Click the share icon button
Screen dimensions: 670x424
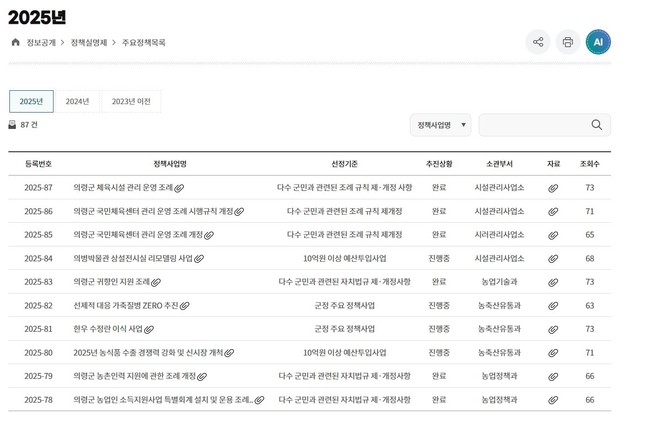(x=538, y=42)
